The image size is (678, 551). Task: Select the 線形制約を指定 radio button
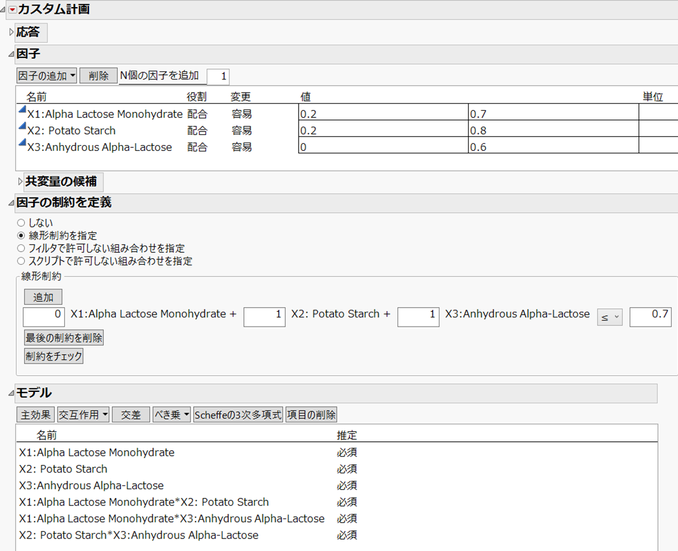click(x=21, y=235)
